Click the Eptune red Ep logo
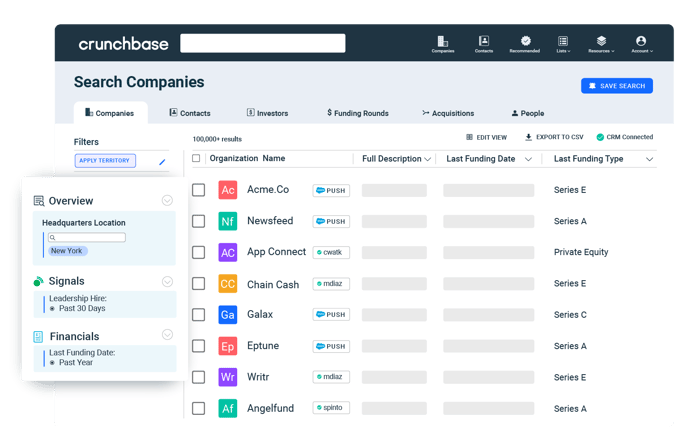Screen dimensions: 700x448 pyautogui.click(x=228, y=346)
